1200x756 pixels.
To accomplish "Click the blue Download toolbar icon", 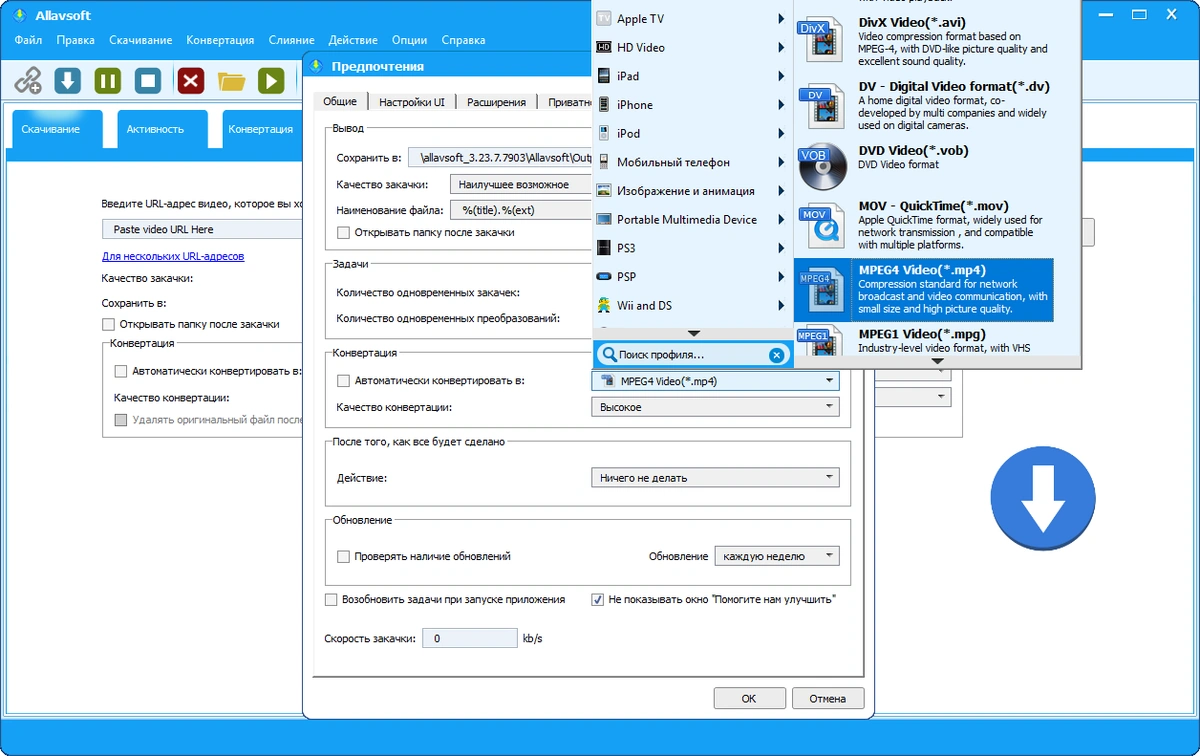I will 67,81.
